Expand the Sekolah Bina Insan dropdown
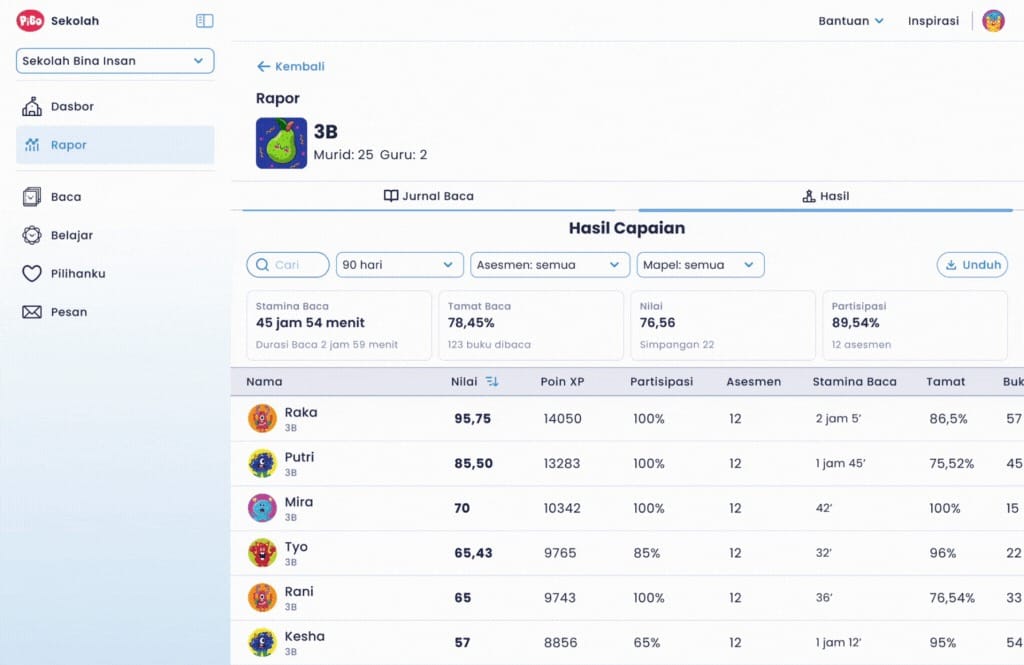This screenshot has height=665, width=1024. coord(115,61)
